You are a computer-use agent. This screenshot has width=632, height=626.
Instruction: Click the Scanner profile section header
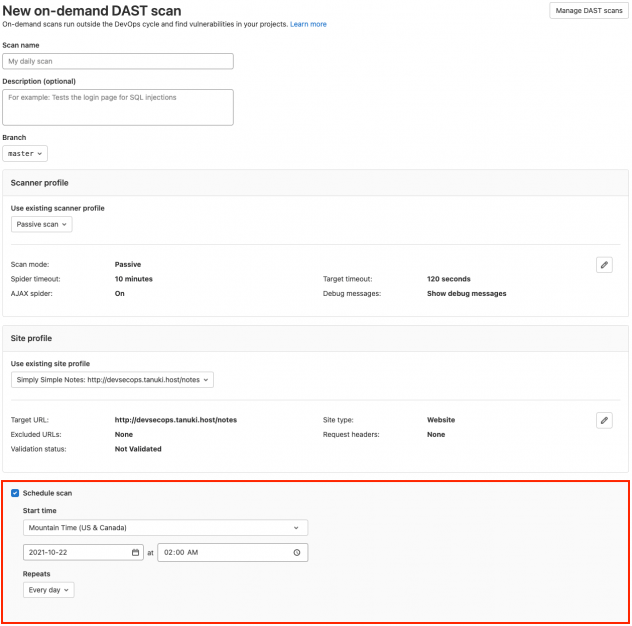pyautogui.click(x=39, y=183)
